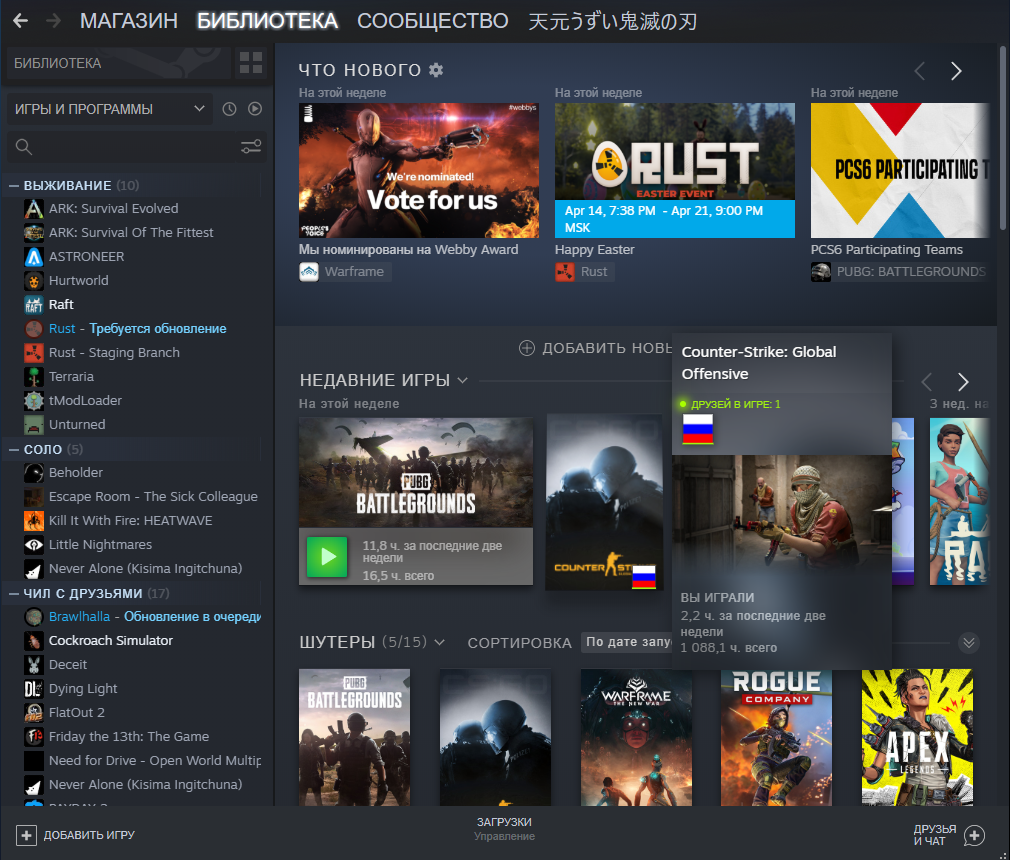Click the Raft game icon

pyautogui.click(x=33, y=305)
